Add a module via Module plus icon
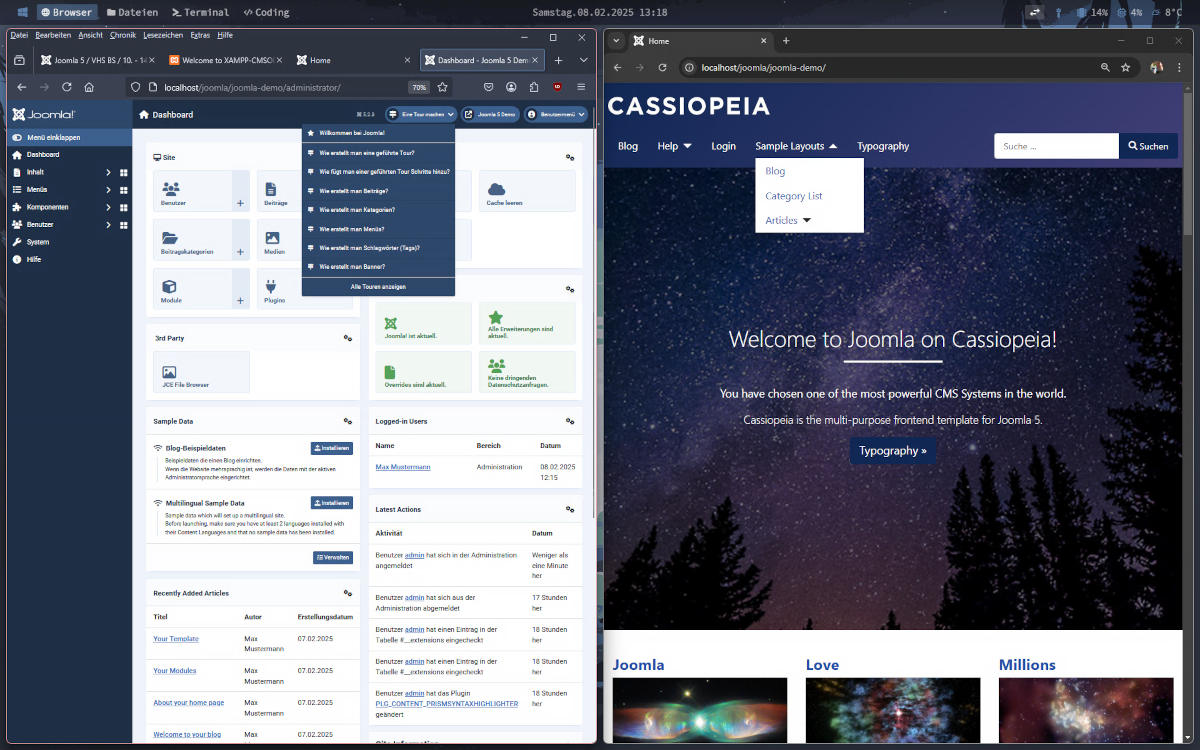Viewport: 1200px width, 750px height. (241, 300)
